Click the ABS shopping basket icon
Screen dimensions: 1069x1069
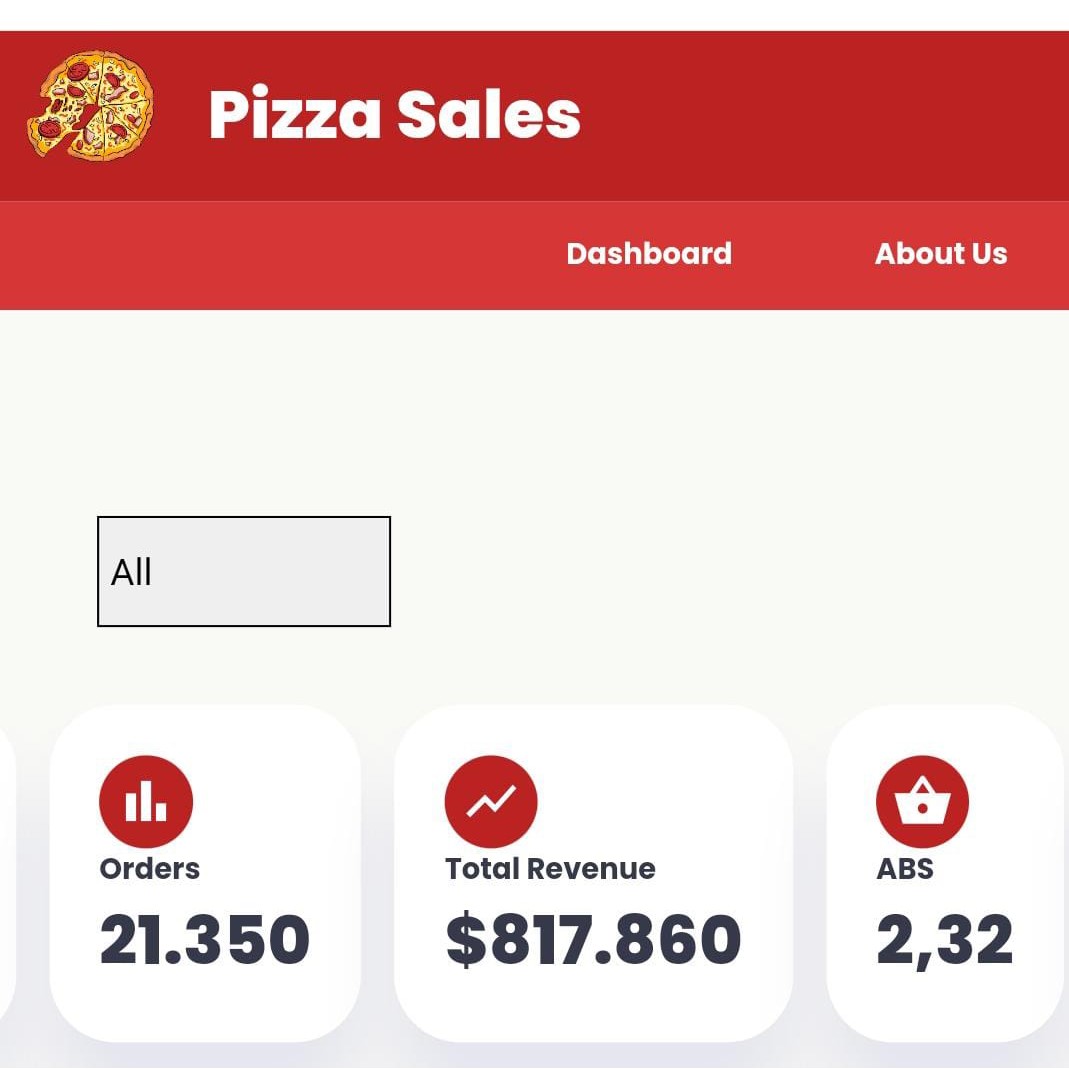point(922,802)
